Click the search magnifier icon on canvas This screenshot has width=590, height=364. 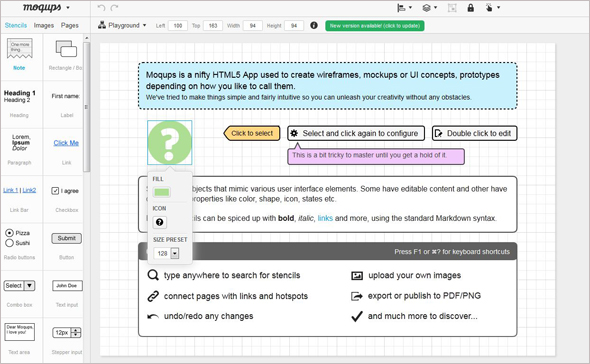click(153, 275)
